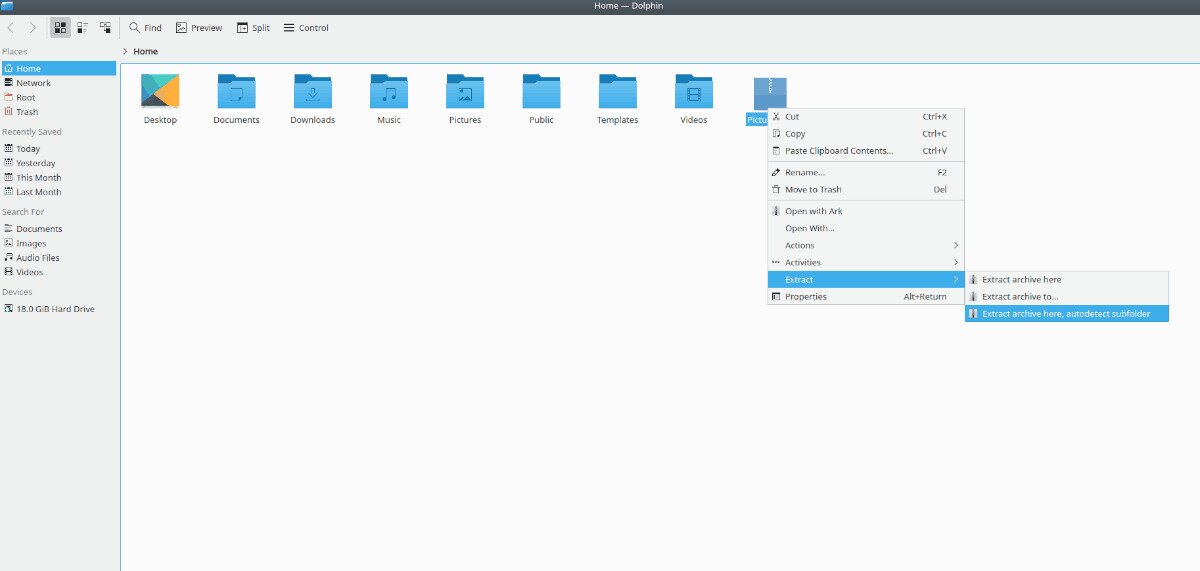Open the Music folder icon
The image size is (1200, 571).
point(389,93)
